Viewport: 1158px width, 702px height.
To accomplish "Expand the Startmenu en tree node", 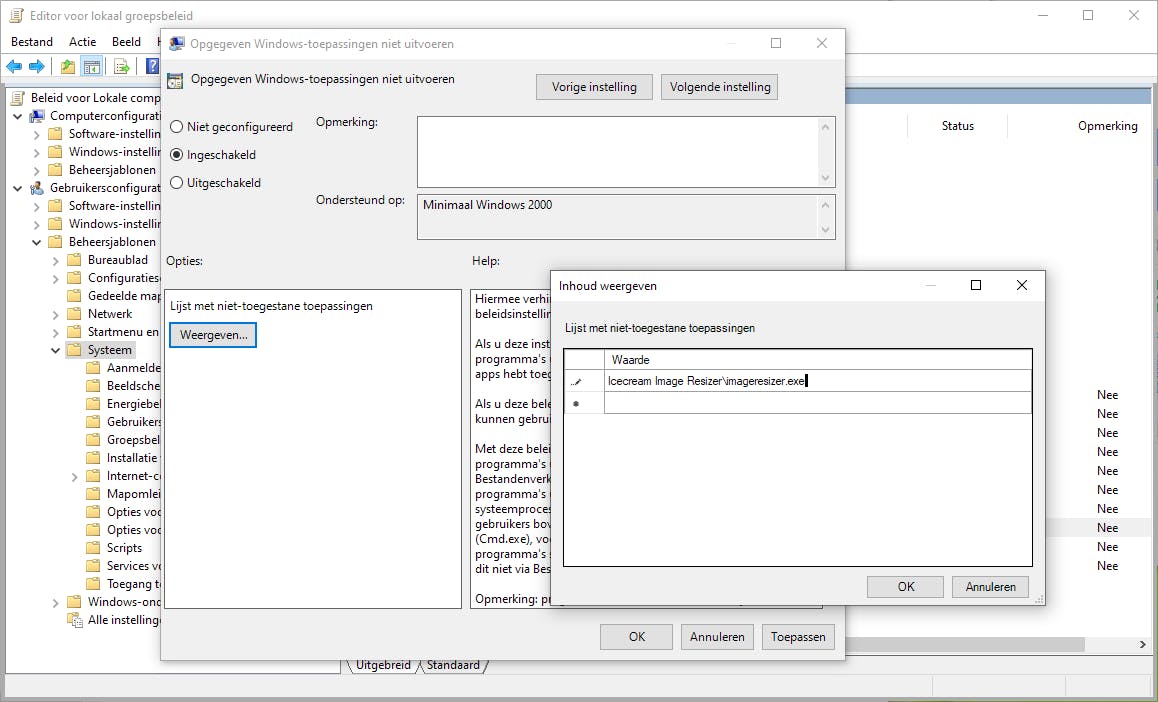I will coord(55,333).
